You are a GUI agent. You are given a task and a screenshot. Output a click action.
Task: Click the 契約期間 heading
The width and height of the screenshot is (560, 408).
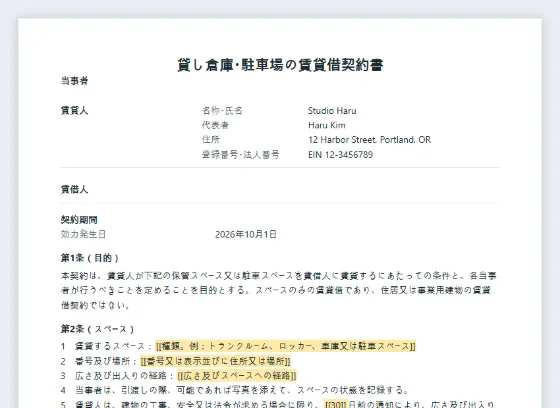click(x=79, y=219)
